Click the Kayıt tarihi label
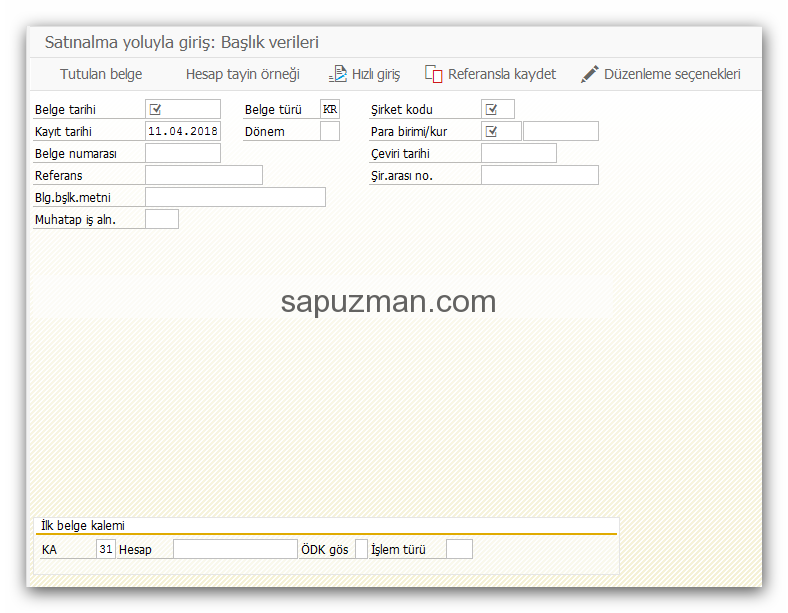This screenshot has width=788, height=613. [x=63, y=132]
